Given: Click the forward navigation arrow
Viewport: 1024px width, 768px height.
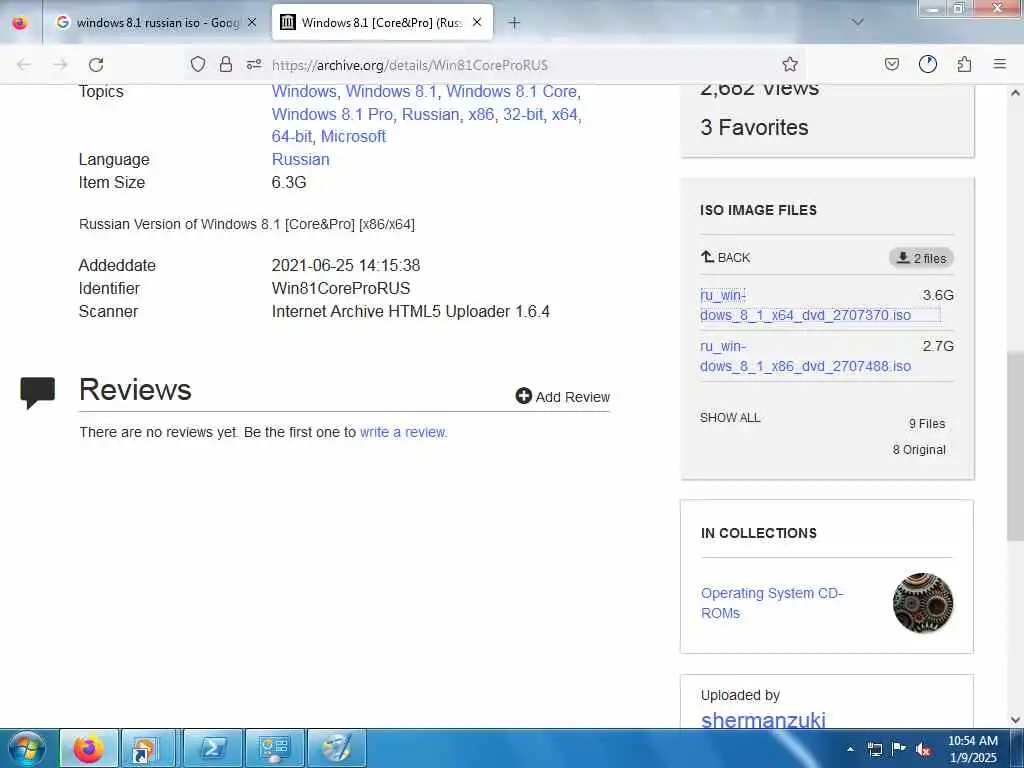Looking at the screenshot, I should click(60, 65).
